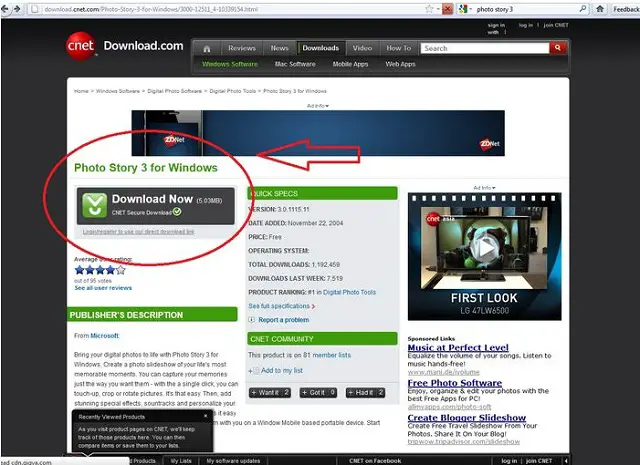Screen dimensions: 640x465
Task: Click the CNET site search field
Action: pyautogui.click(x=485, y=48)
